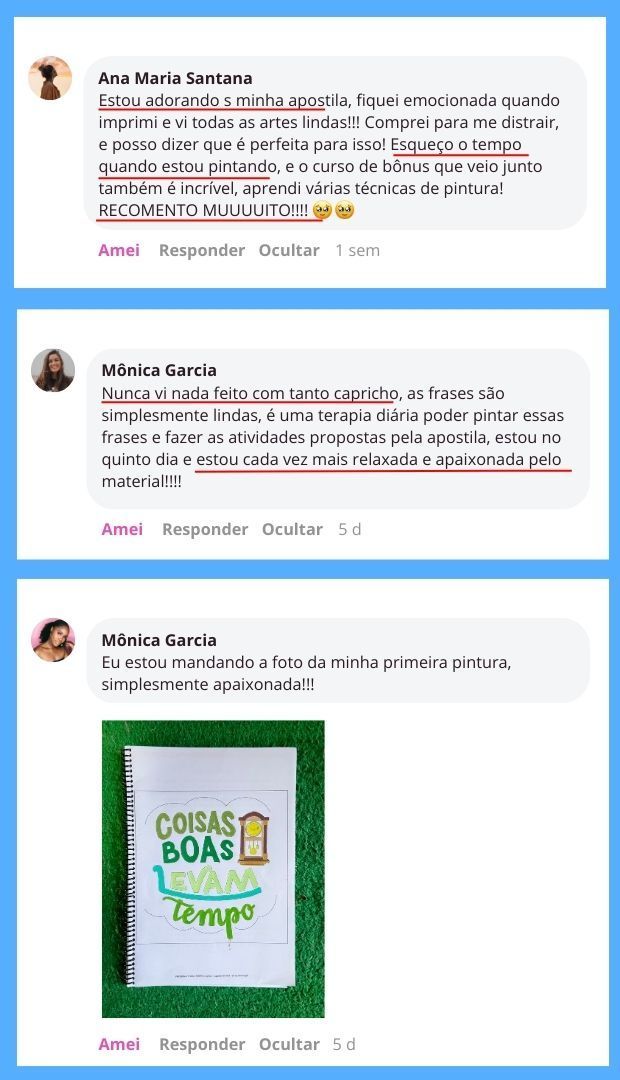Image resolution: width=620 pixels, height=1080 pixels.
Task: Click Ocultar beneath the painting photo
Action: [289, 1043]
